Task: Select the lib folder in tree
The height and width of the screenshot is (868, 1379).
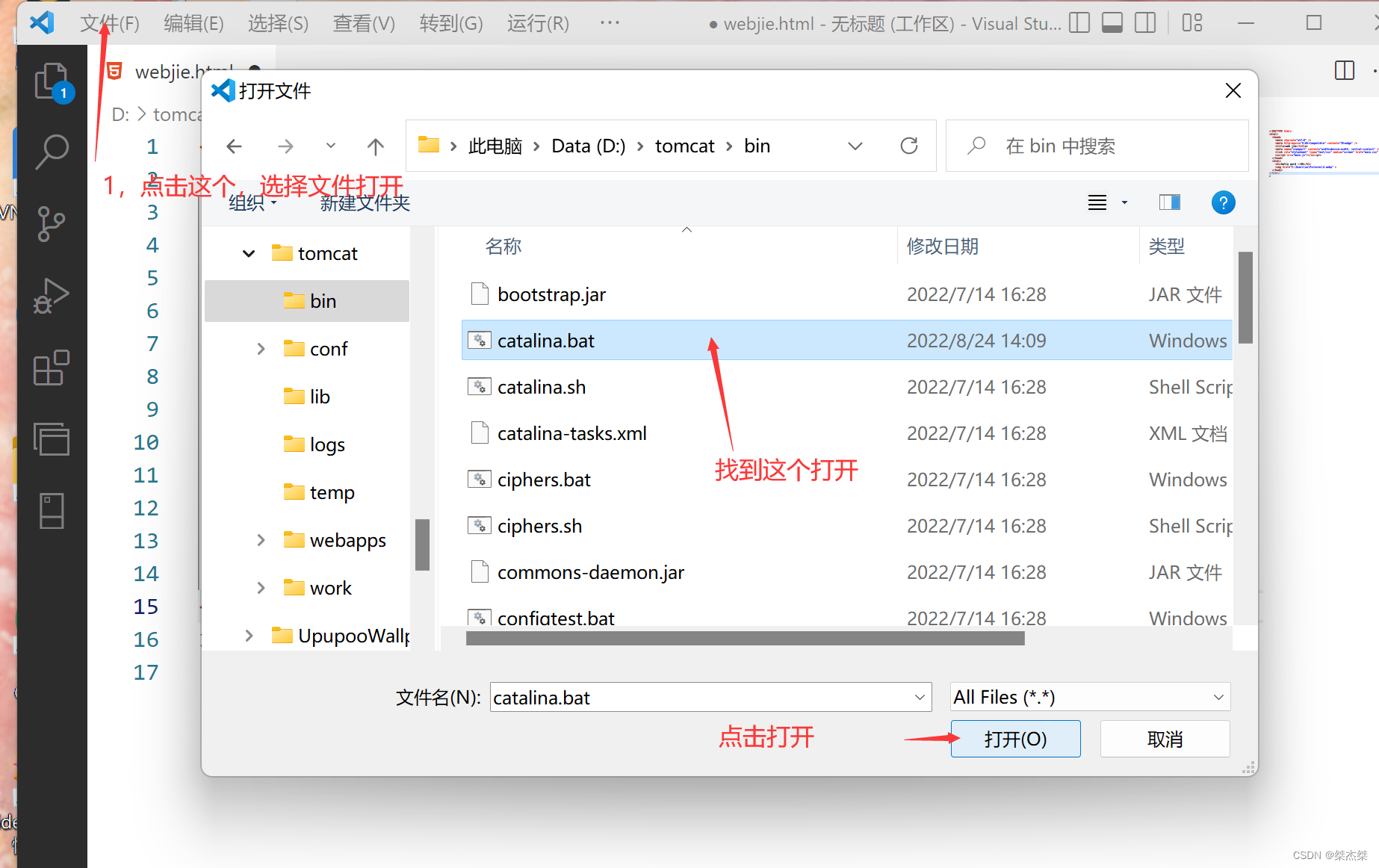Action: pos(306,397)
